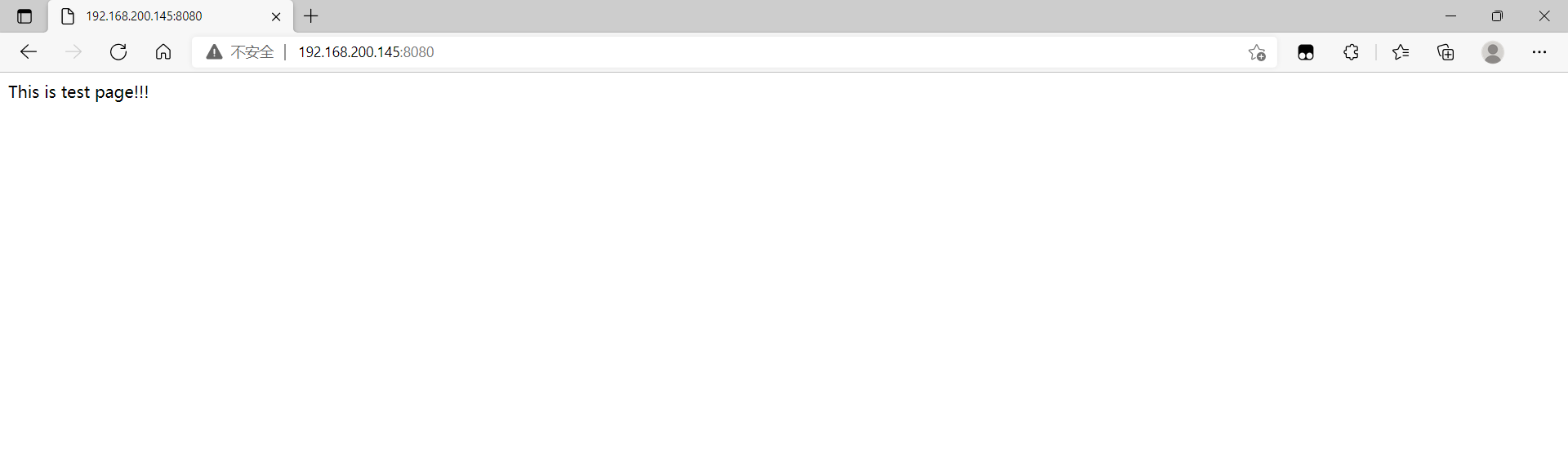Open the black extension icon in toolbar
Screen dimensions: 1568x470
(1306, 52)
